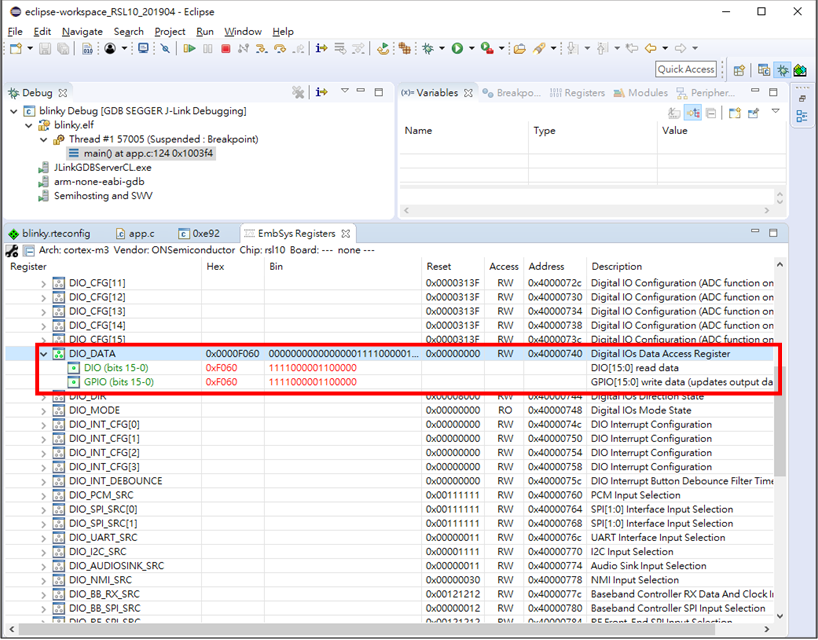
Task: Click the Resume debug button
Action: click(x=189, y=48)
